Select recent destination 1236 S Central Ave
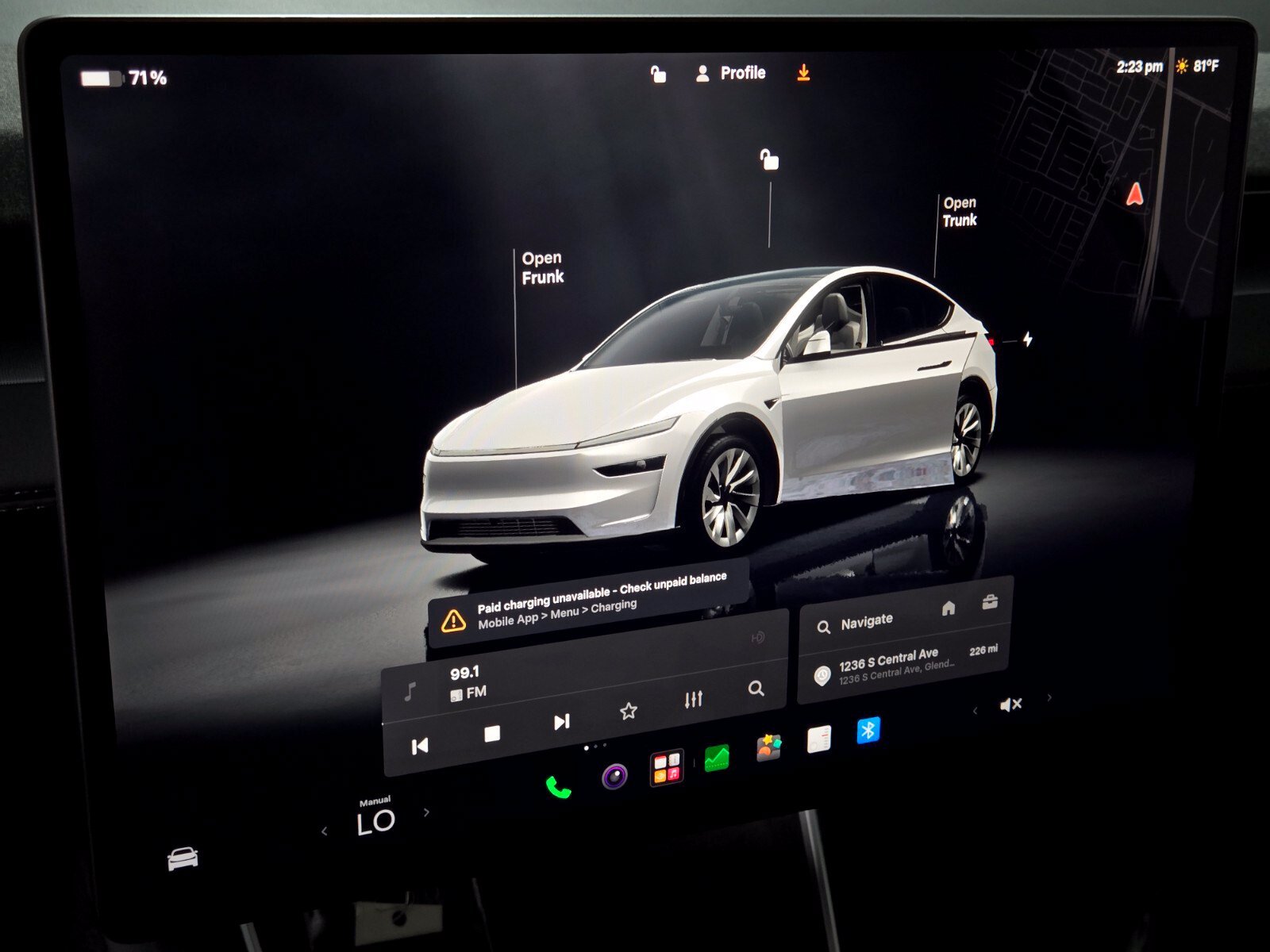The image size is (1270, 952). point(906,664)
